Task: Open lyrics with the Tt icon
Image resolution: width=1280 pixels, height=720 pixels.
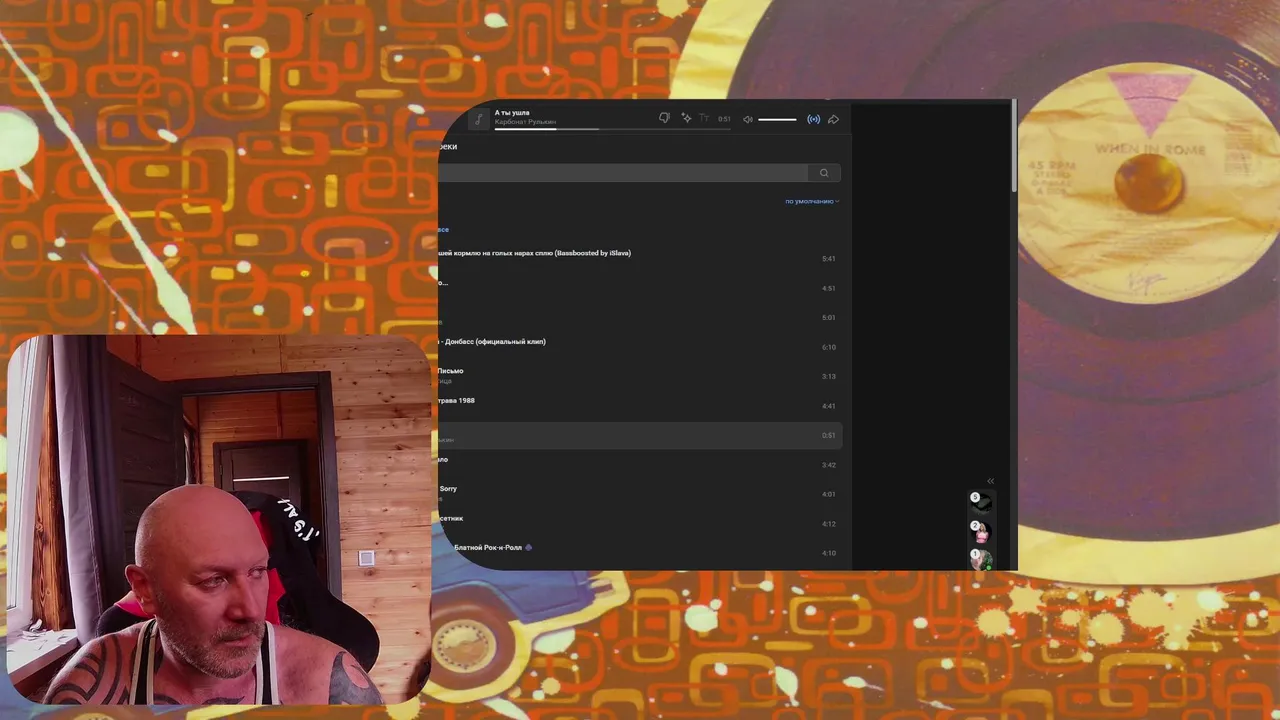Action: tap(704, 118)
